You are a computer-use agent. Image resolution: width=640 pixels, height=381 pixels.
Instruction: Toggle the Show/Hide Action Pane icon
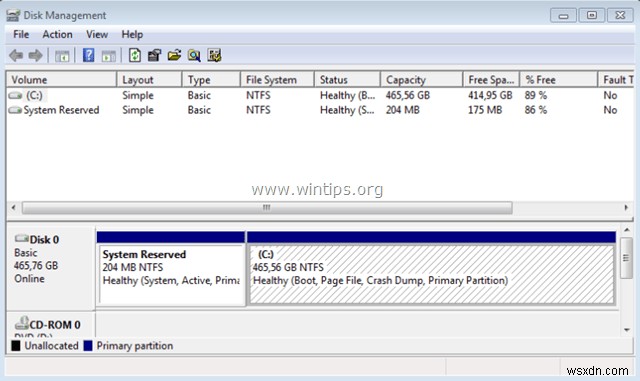(109, 56)
